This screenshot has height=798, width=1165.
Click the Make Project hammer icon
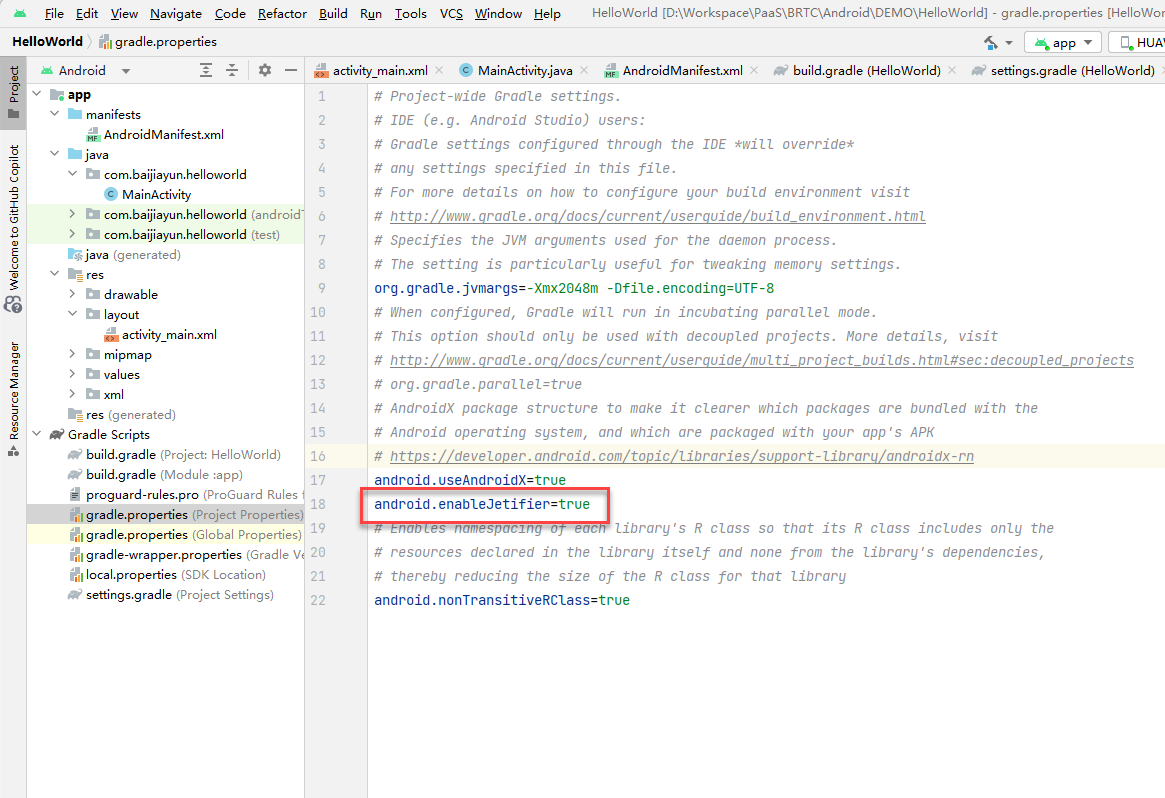tap(991, 42)
